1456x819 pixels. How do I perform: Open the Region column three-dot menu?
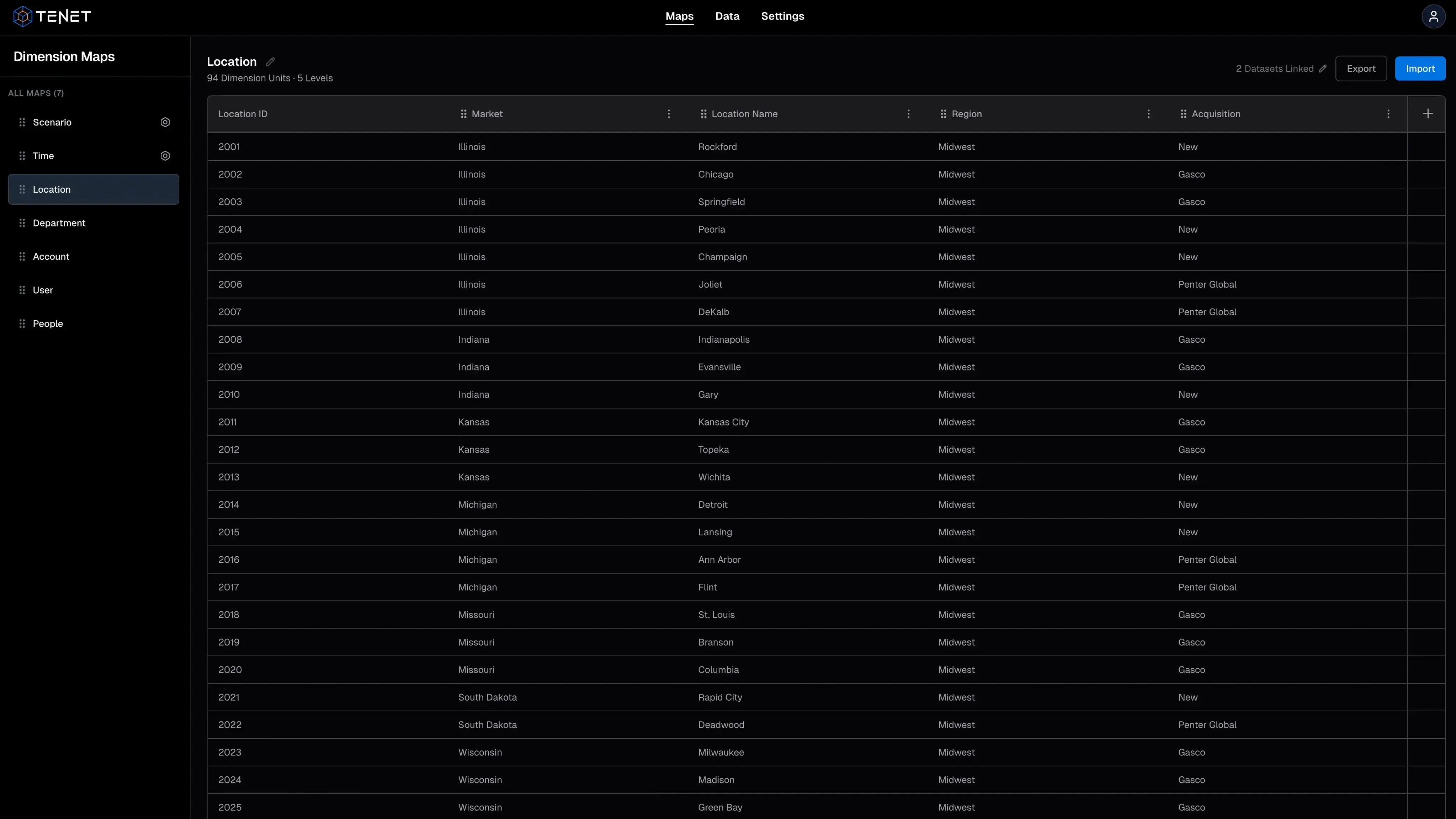(1148, 113)
